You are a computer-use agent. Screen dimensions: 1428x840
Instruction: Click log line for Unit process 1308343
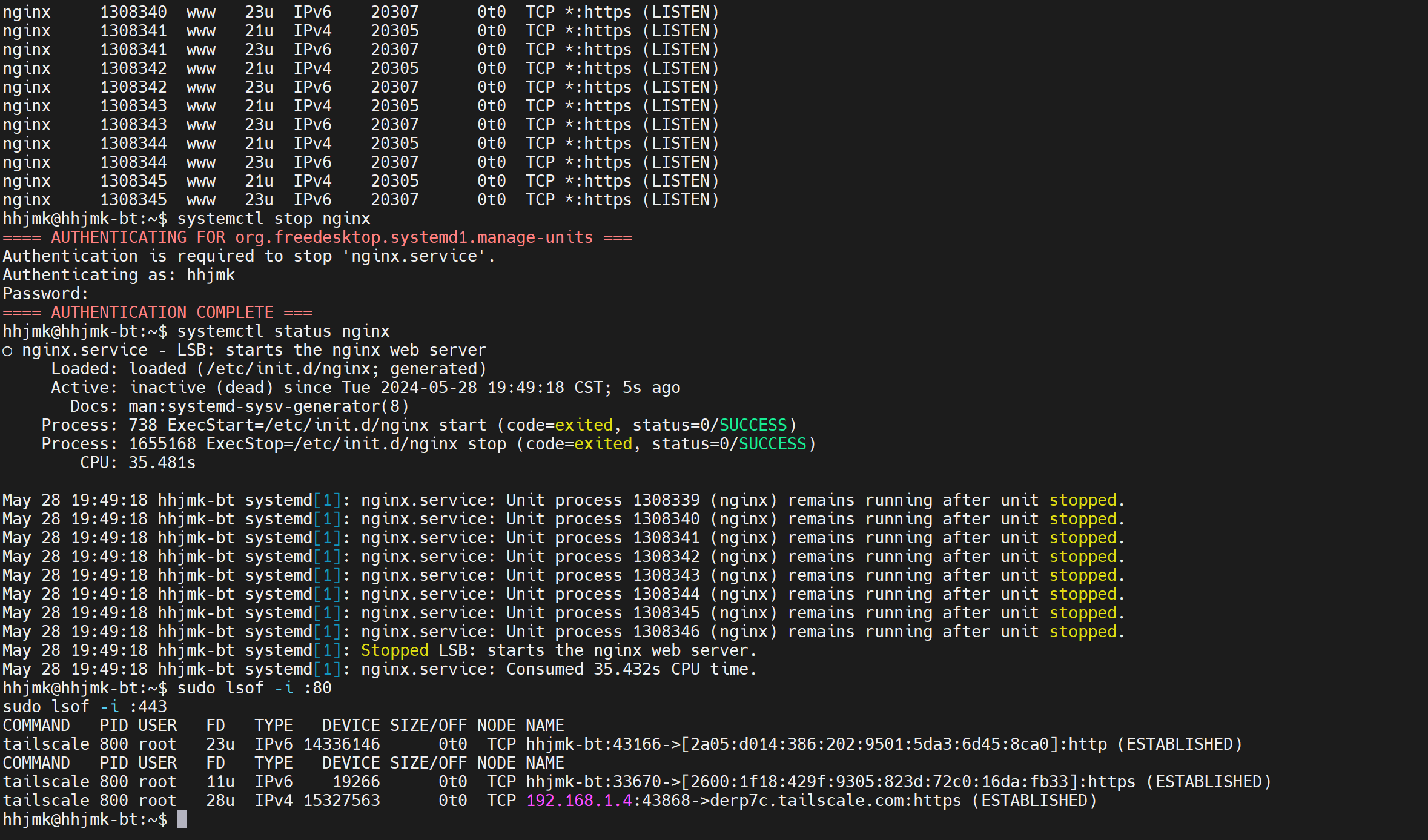coord(564,575)
